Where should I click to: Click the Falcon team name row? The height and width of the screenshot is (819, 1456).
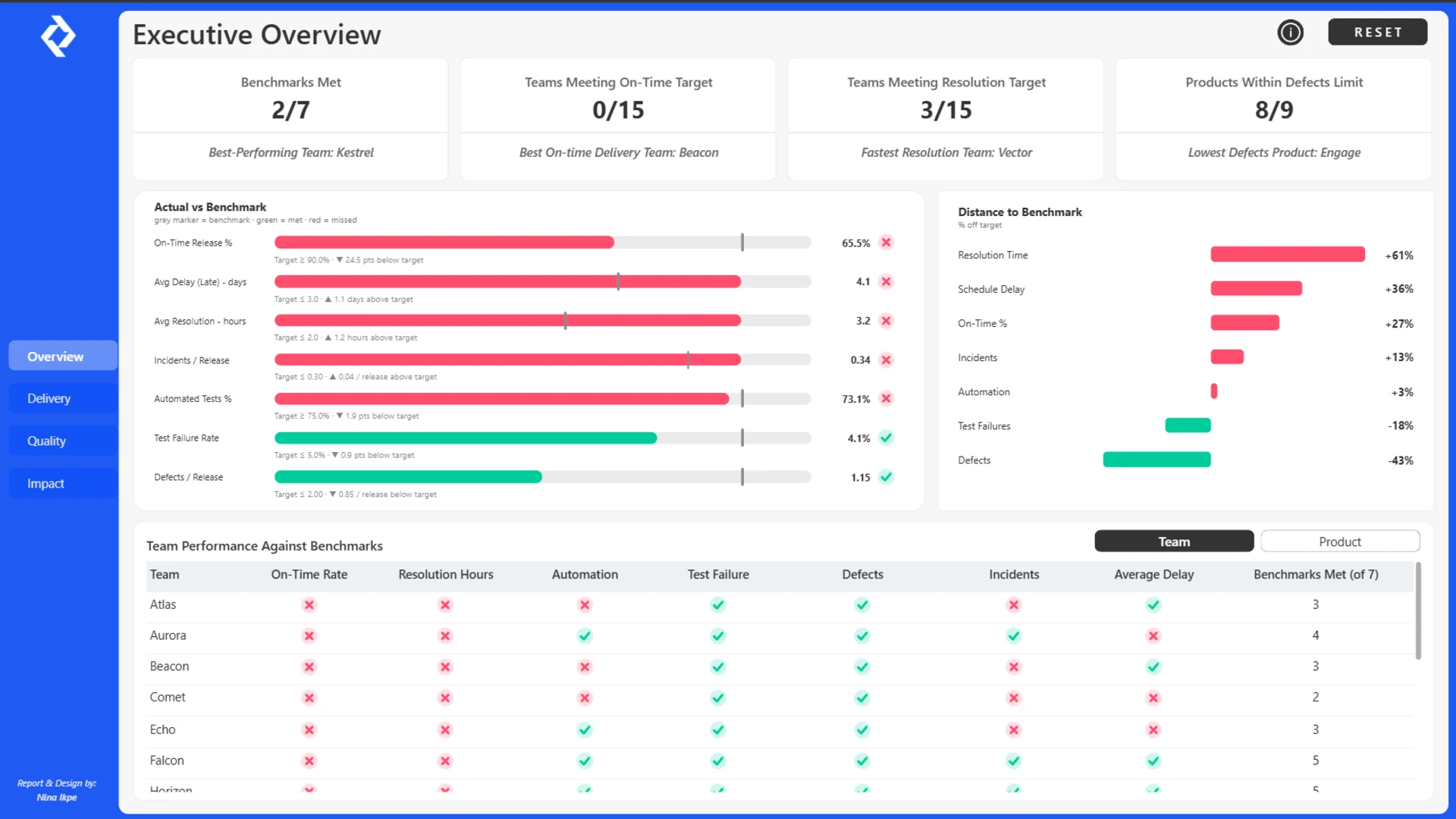pos(167,761)
